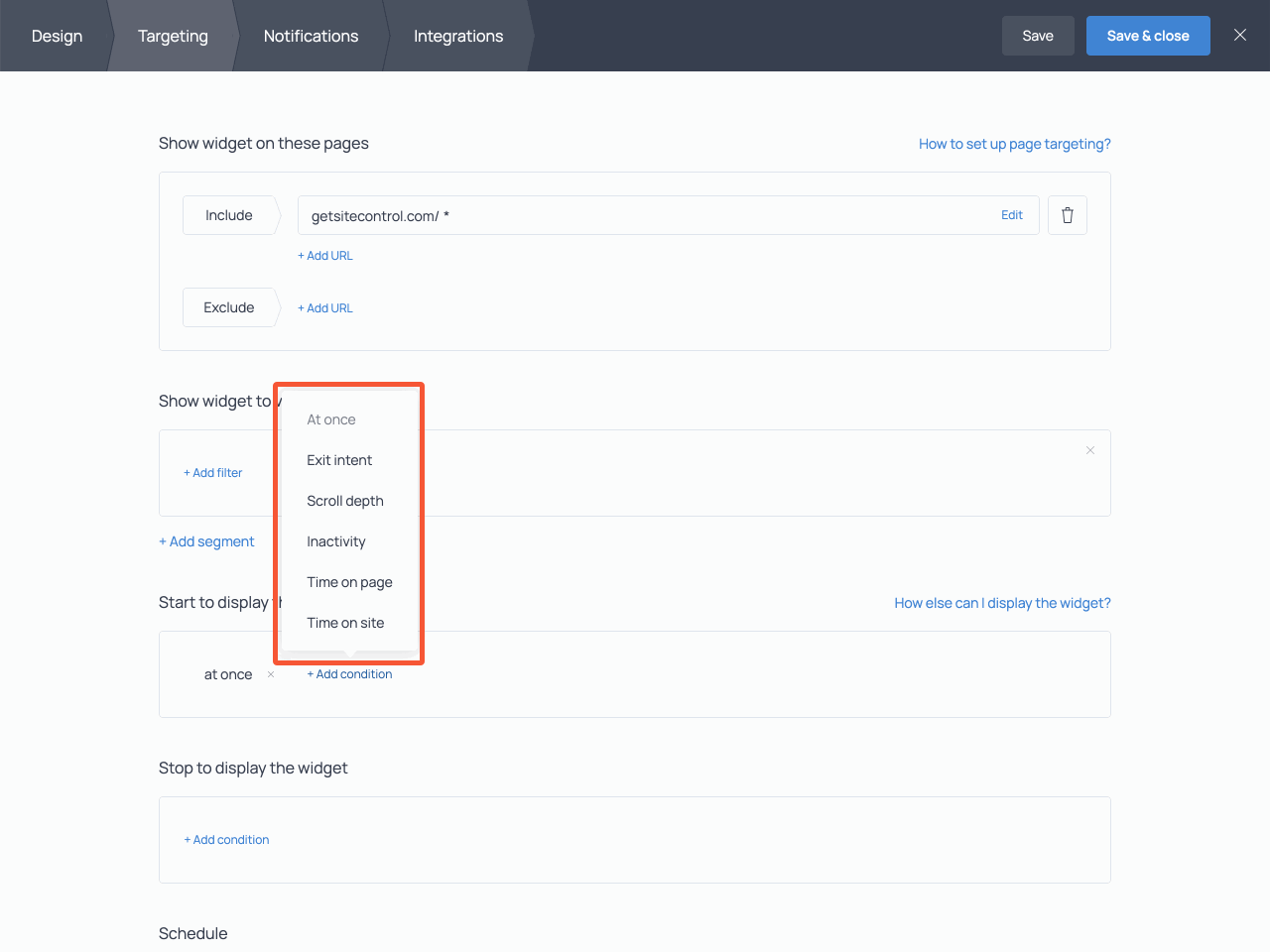Remove the segment filter box
The width and height of the screenshot is (1270, 952).
point(1089,450)
